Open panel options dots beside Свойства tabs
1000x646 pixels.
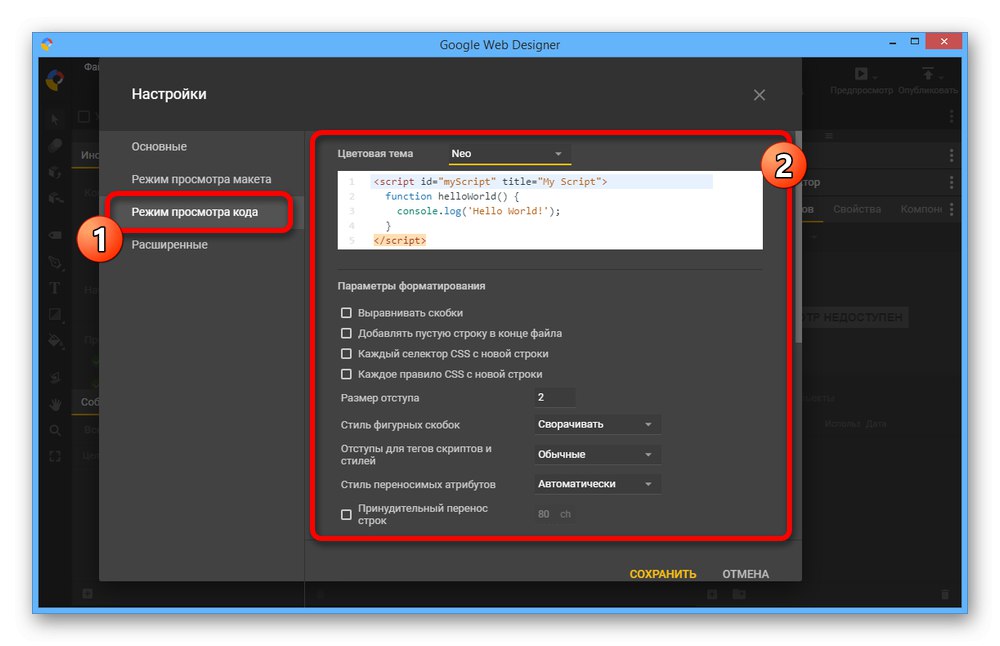click(x=952, y=209)
